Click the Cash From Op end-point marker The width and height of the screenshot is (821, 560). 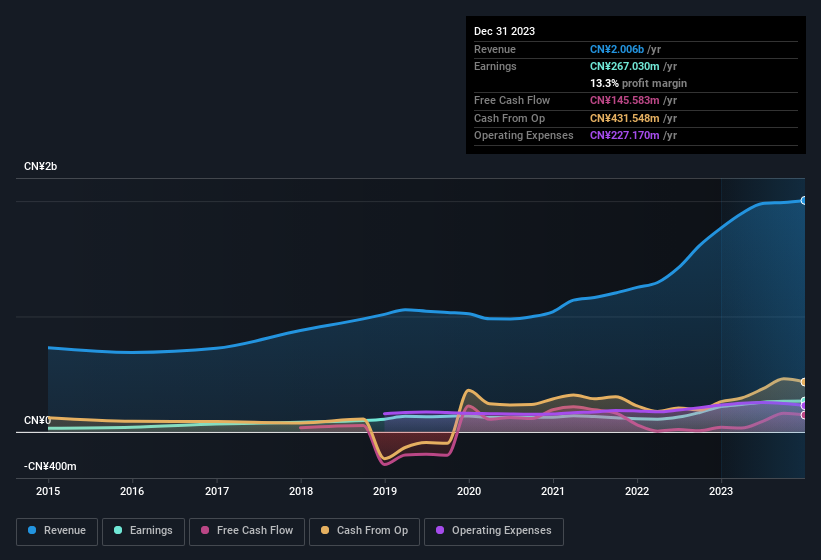804,382
